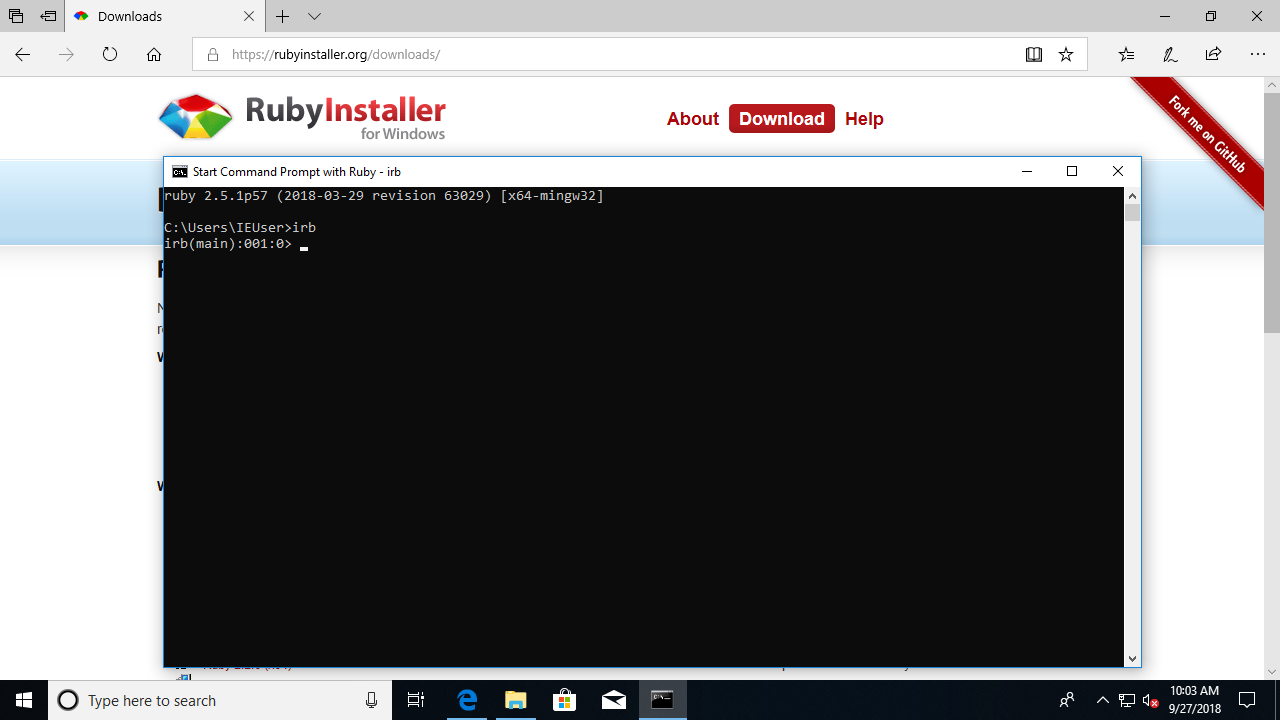This screenshot has width=1280, height=720.
Task: Open the clock showing 10:03 AM
Action: 1195,700
